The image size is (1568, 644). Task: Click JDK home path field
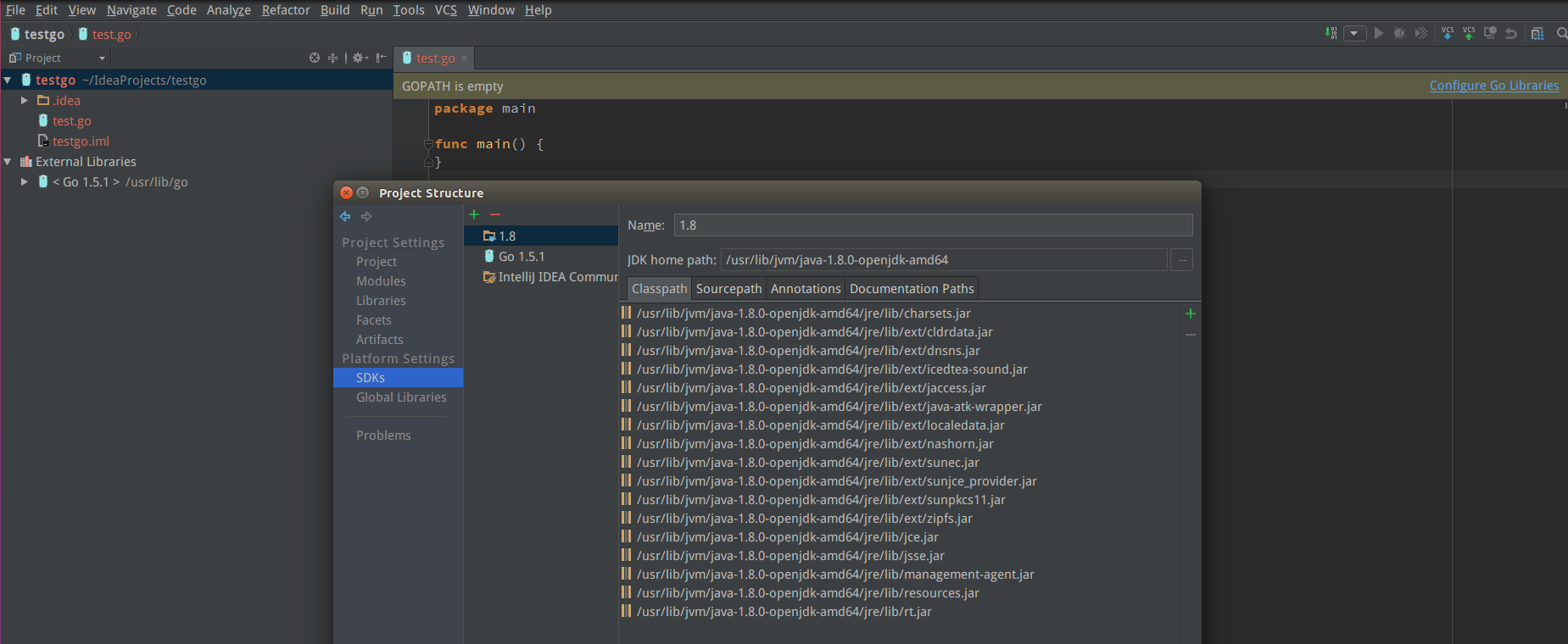(944, 259)
